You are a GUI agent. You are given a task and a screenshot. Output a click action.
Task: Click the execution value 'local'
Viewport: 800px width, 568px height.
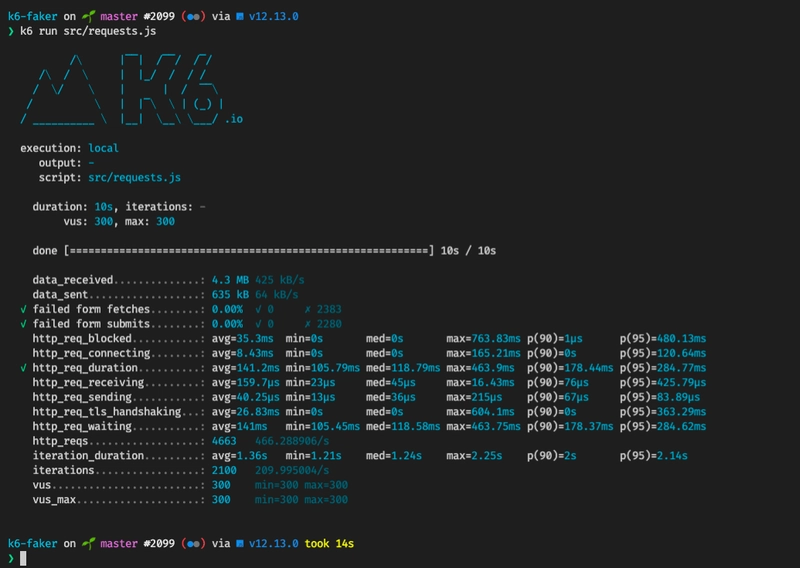(103, 148)
